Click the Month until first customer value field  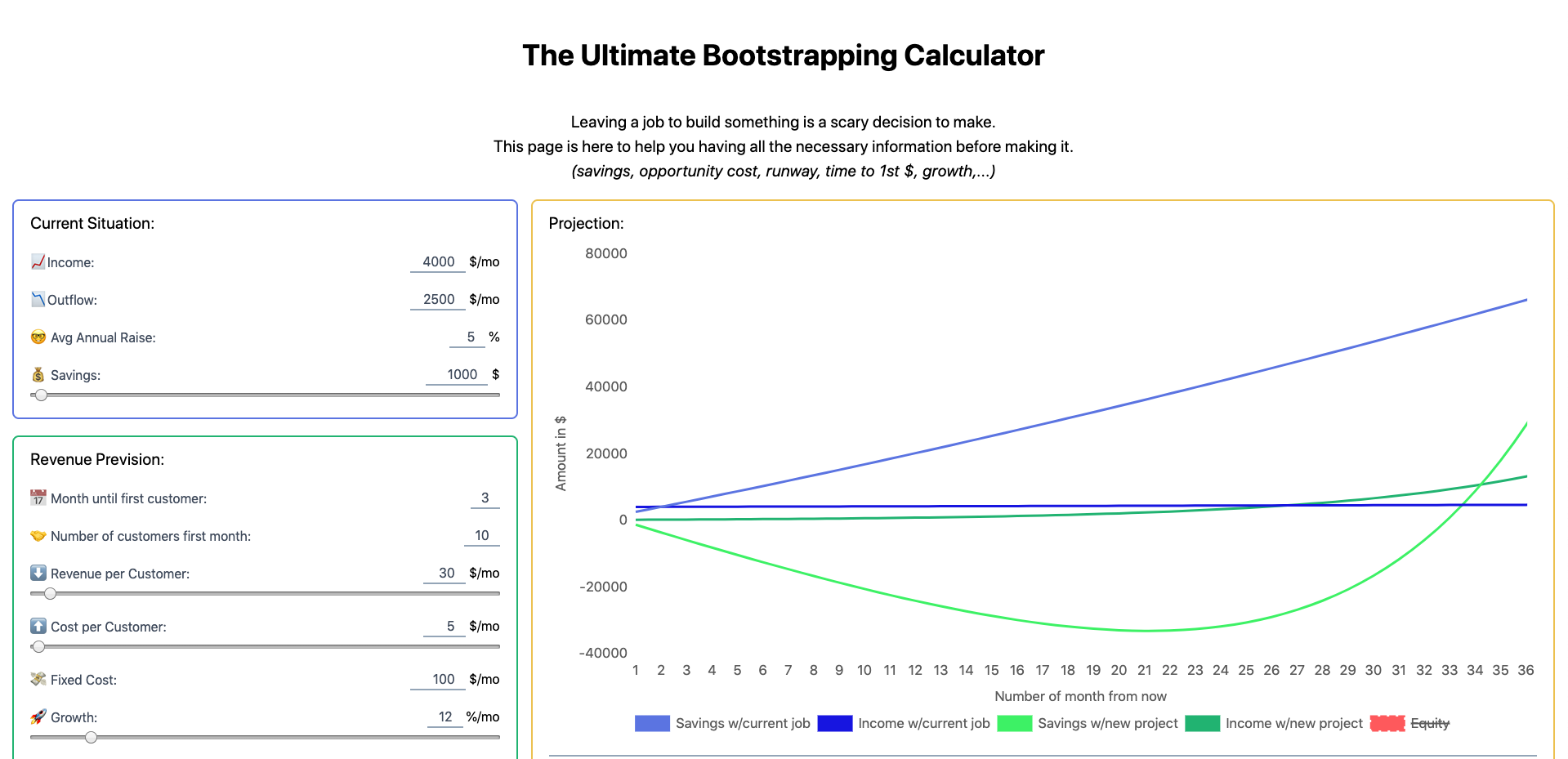[484, 498]
